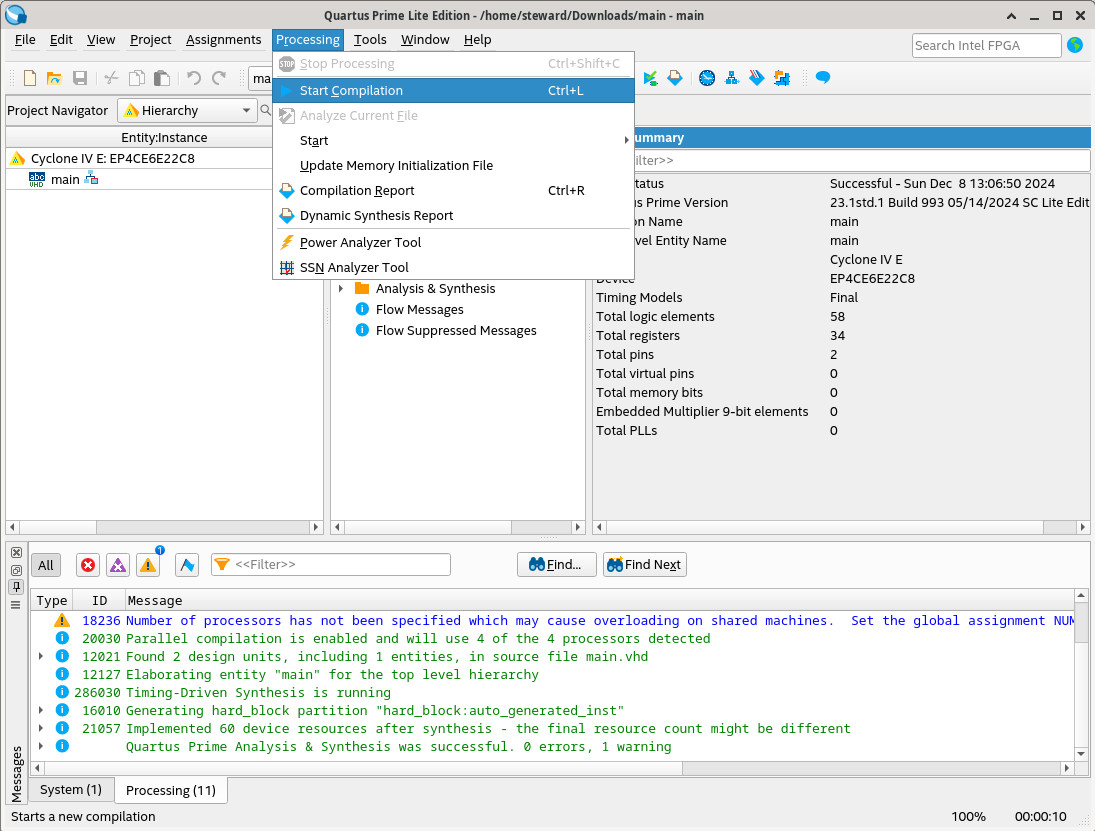Image resolution: width=1095 pixels, height=831 pixels.
Task: Click the messages Filter input field
Action: pyautogui.click(x=331, y=564)
